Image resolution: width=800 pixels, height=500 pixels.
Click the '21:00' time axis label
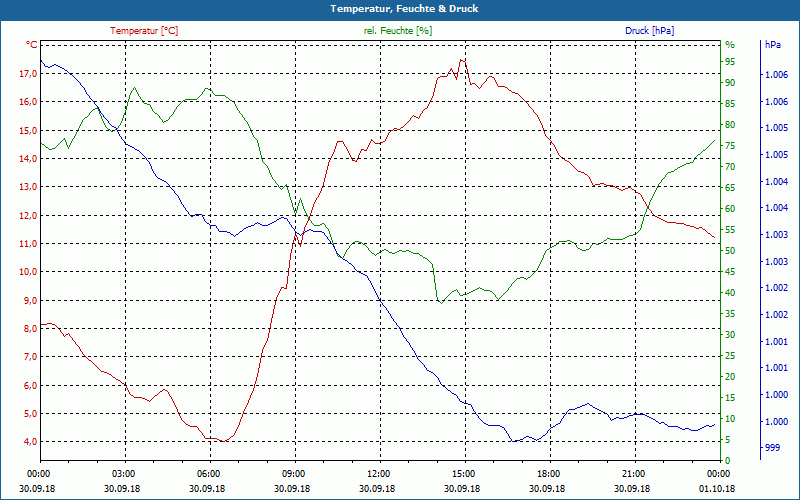pyautogui.click(x=635, y=473)
